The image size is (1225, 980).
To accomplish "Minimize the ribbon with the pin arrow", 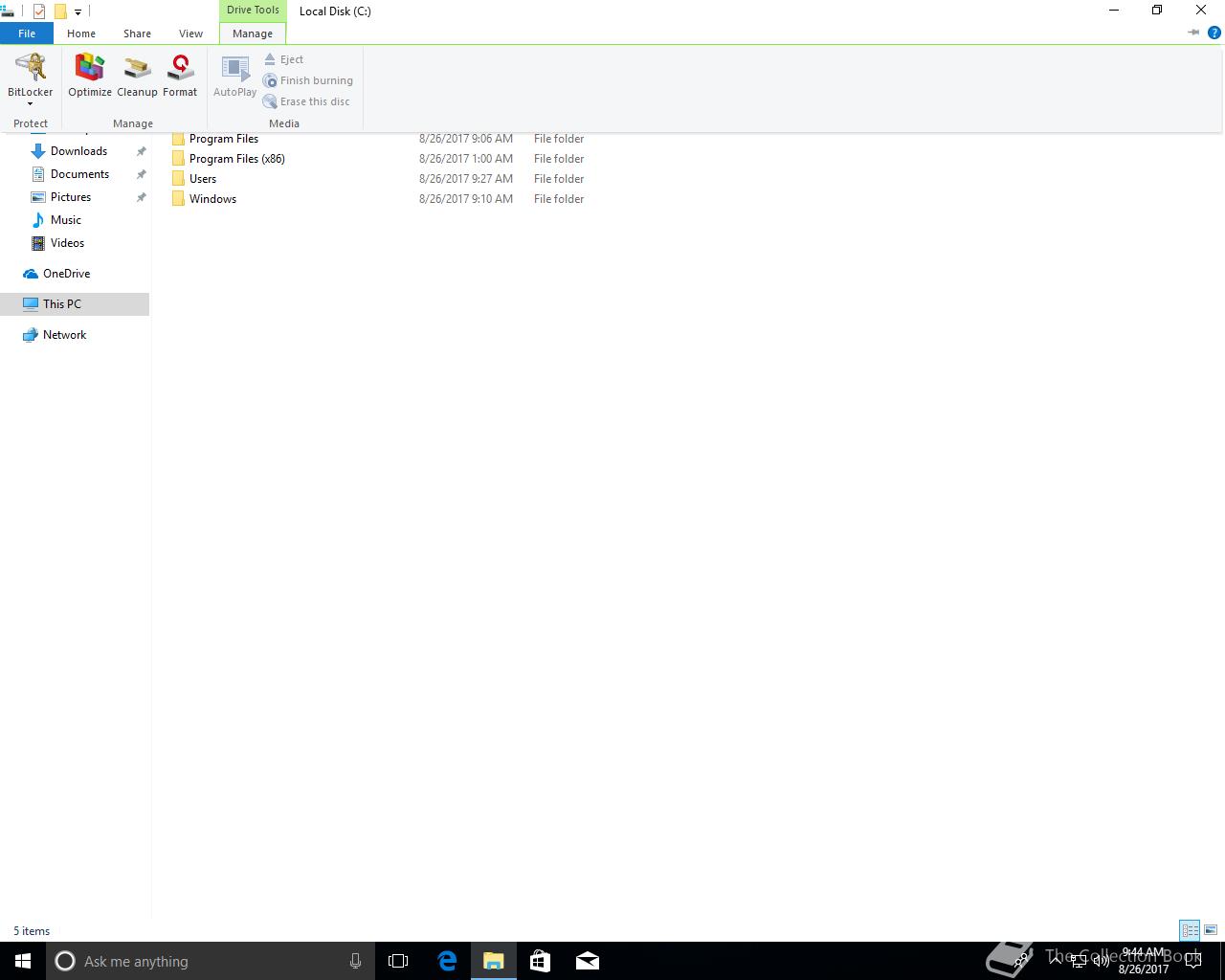I will click(x=1193, y=33).
